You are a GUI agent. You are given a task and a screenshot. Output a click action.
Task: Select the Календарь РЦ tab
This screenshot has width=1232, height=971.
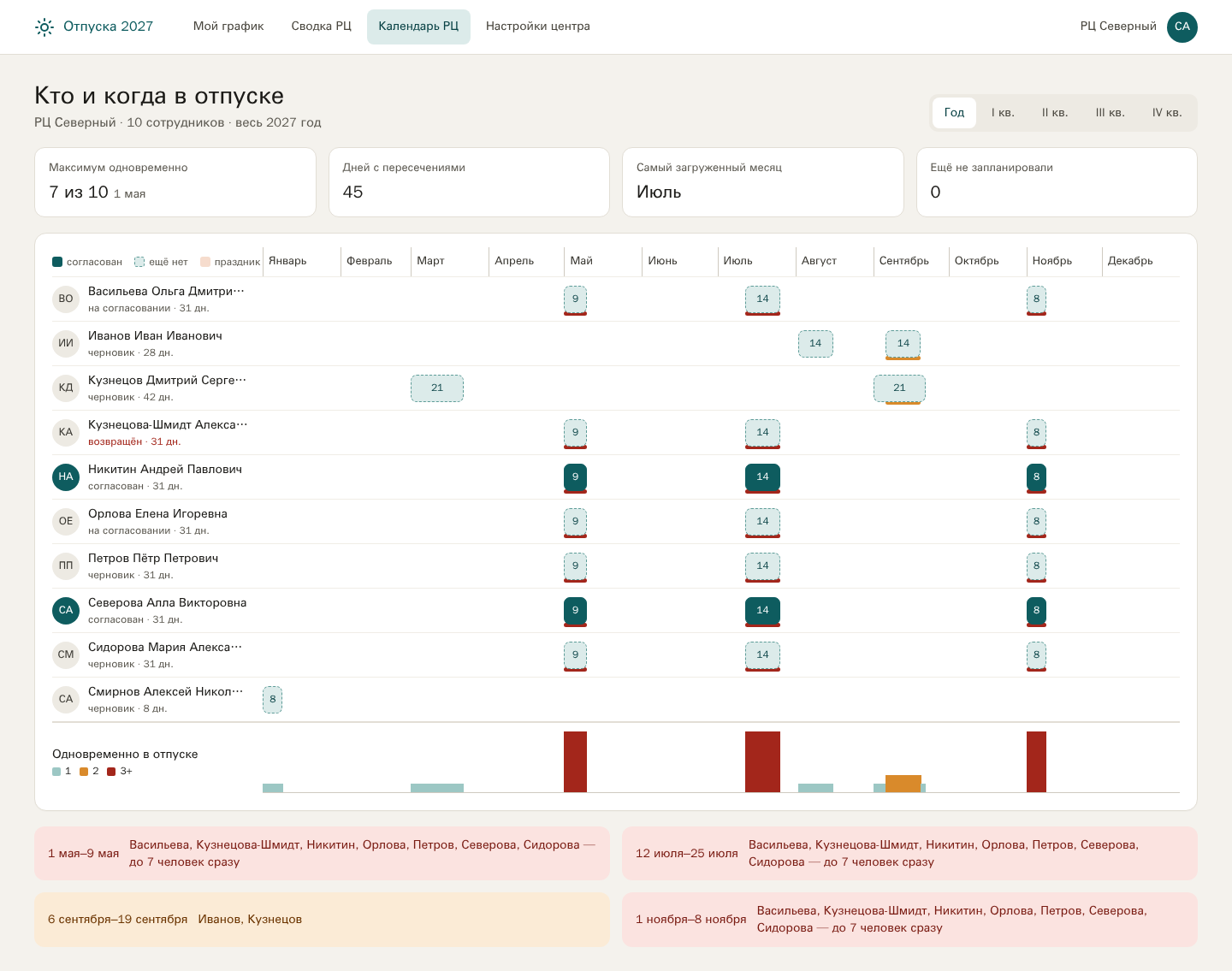[418, 27]
